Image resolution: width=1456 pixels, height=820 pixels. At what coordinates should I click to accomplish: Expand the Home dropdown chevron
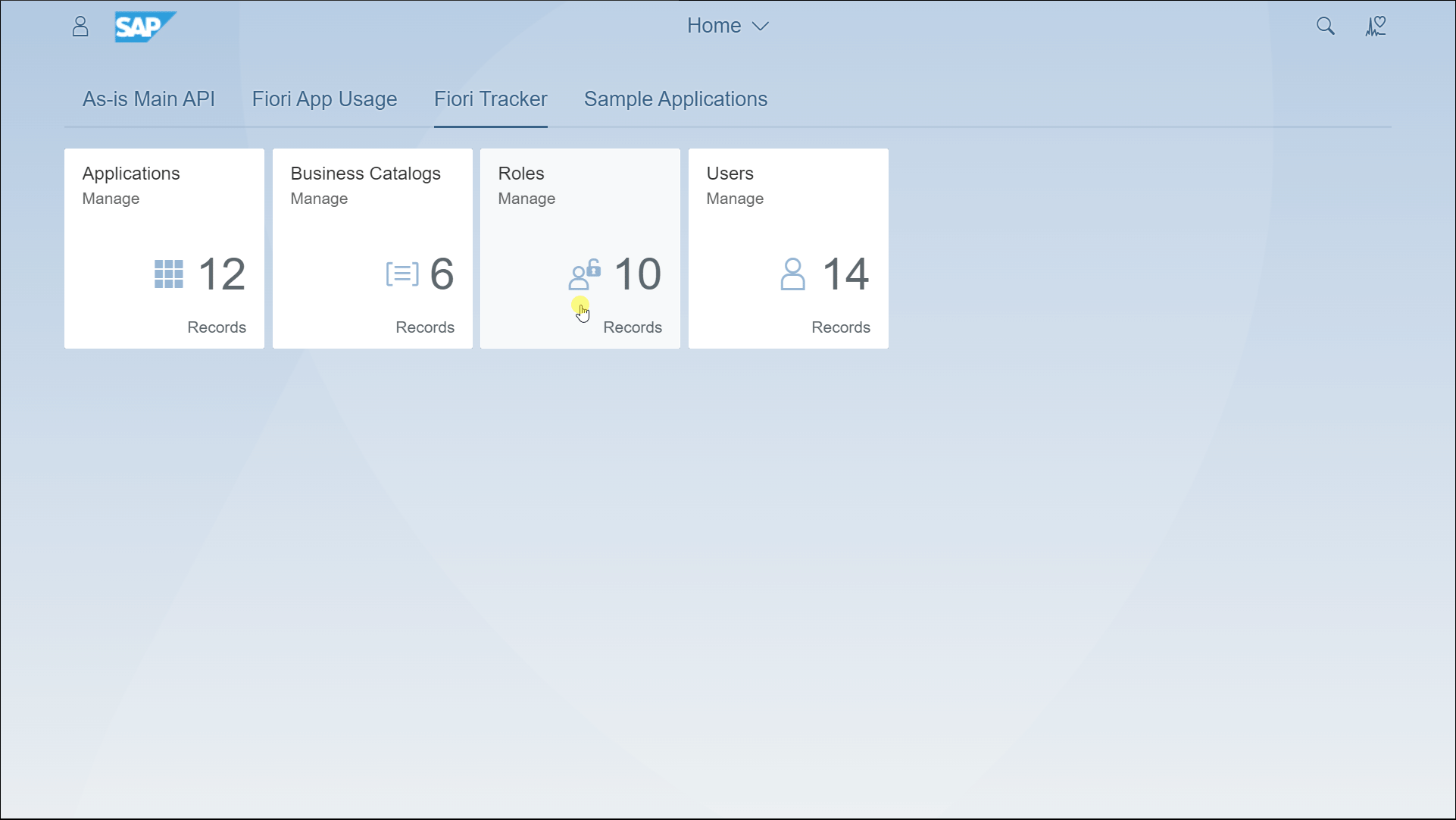(x=761, y=27)
